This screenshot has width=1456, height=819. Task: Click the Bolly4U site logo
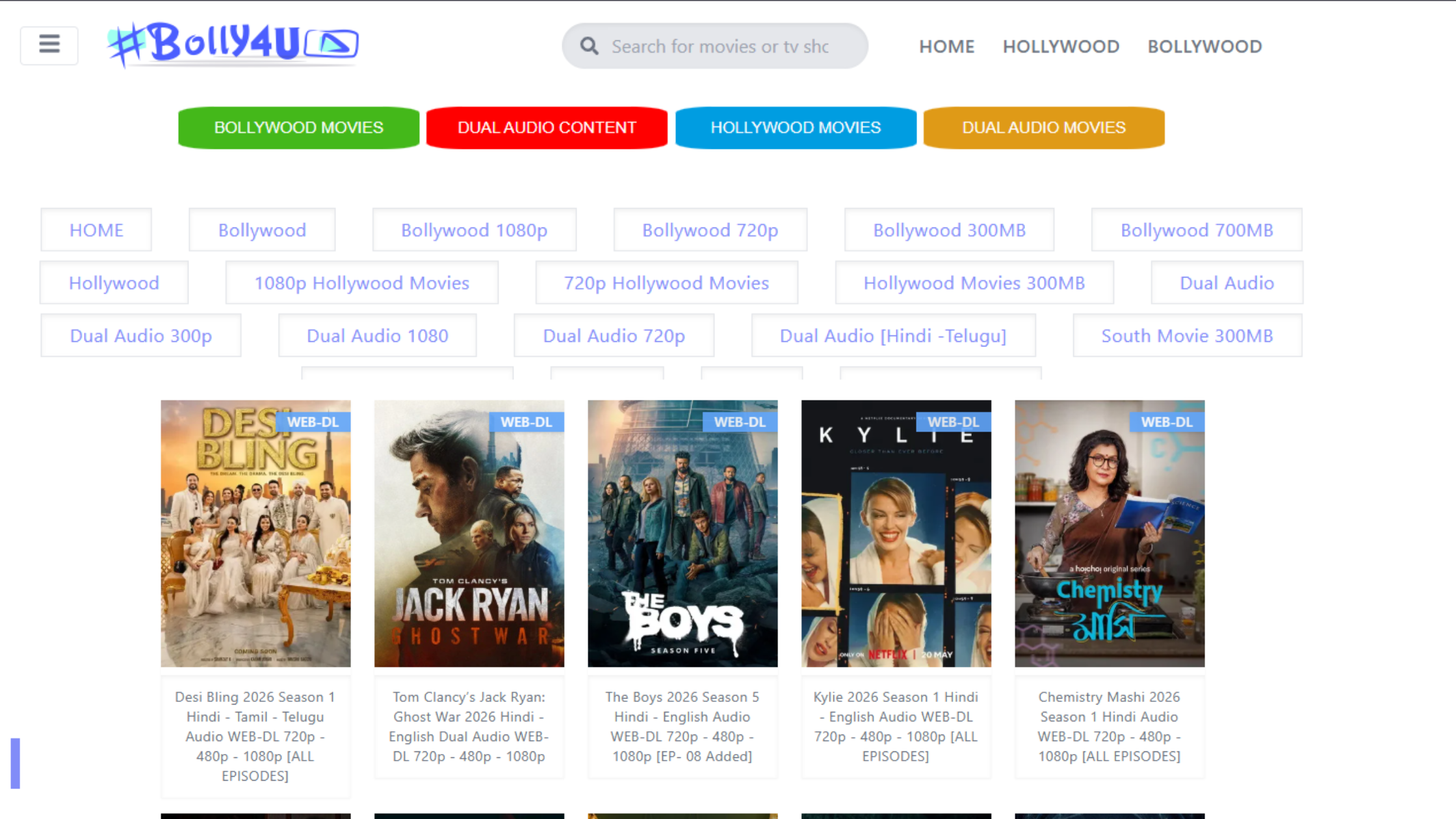point(233,44)
